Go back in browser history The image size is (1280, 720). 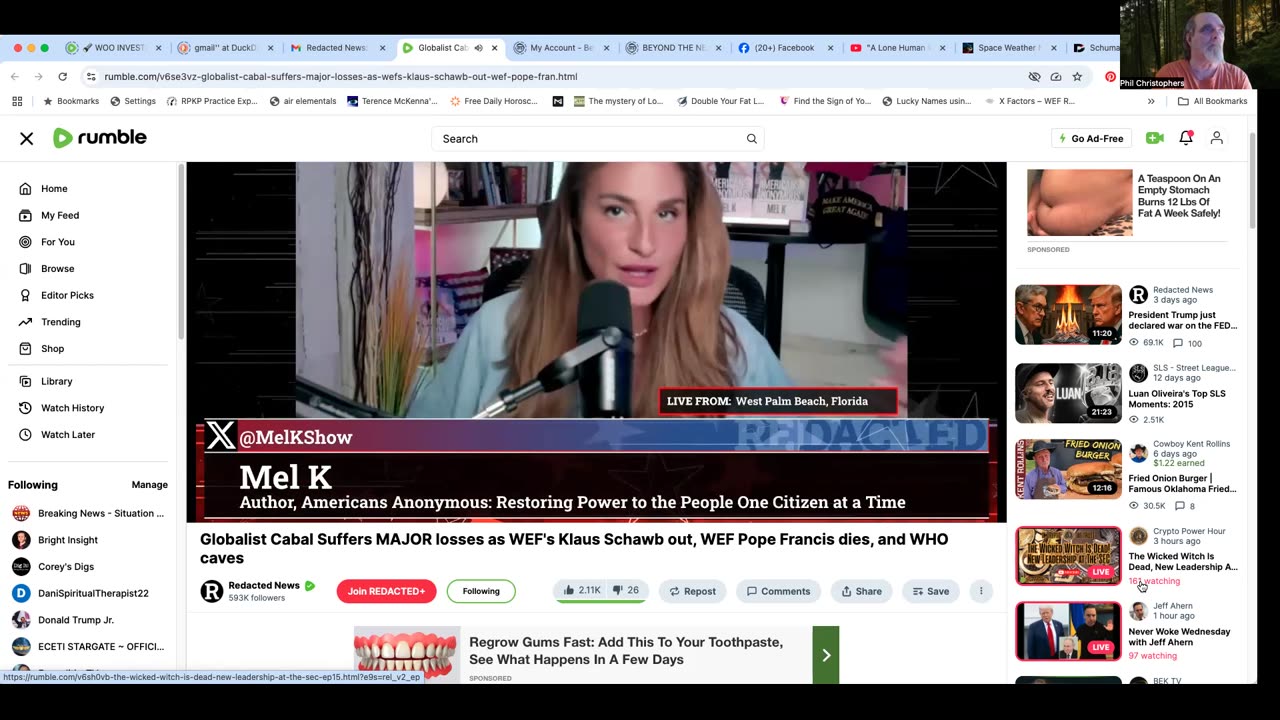[14, 76]
